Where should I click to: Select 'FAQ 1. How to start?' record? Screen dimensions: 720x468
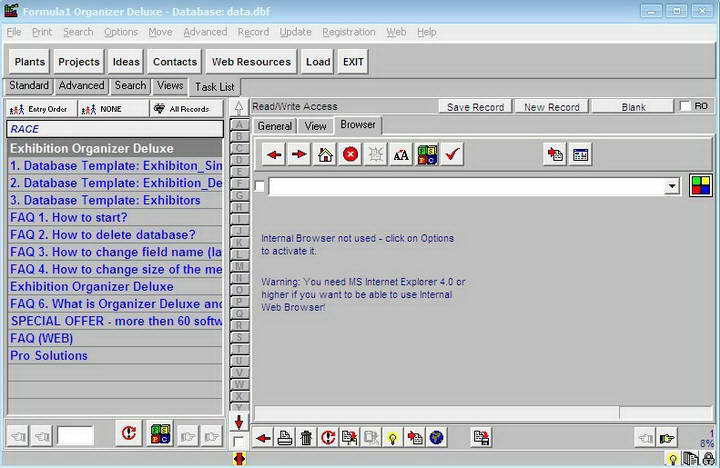coord(115,217)
